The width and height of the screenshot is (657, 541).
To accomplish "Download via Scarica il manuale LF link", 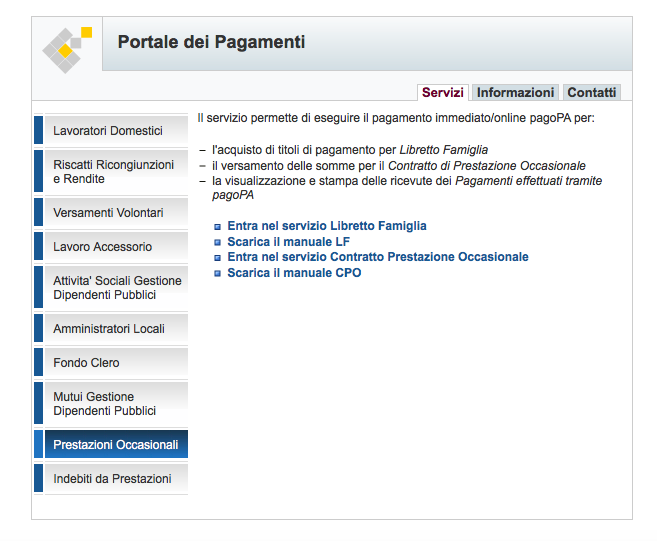I will (x=288, y=242).
